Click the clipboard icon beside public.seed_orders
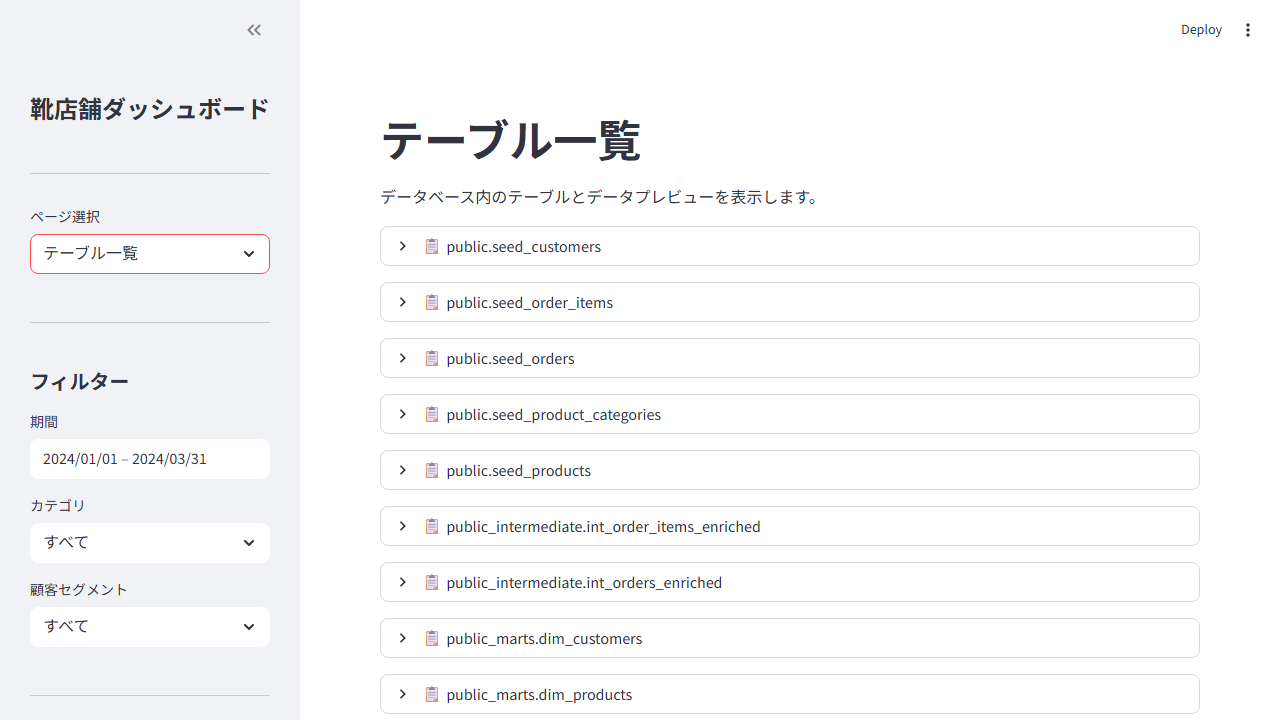 pyautogui.click(x=432, y=358)
